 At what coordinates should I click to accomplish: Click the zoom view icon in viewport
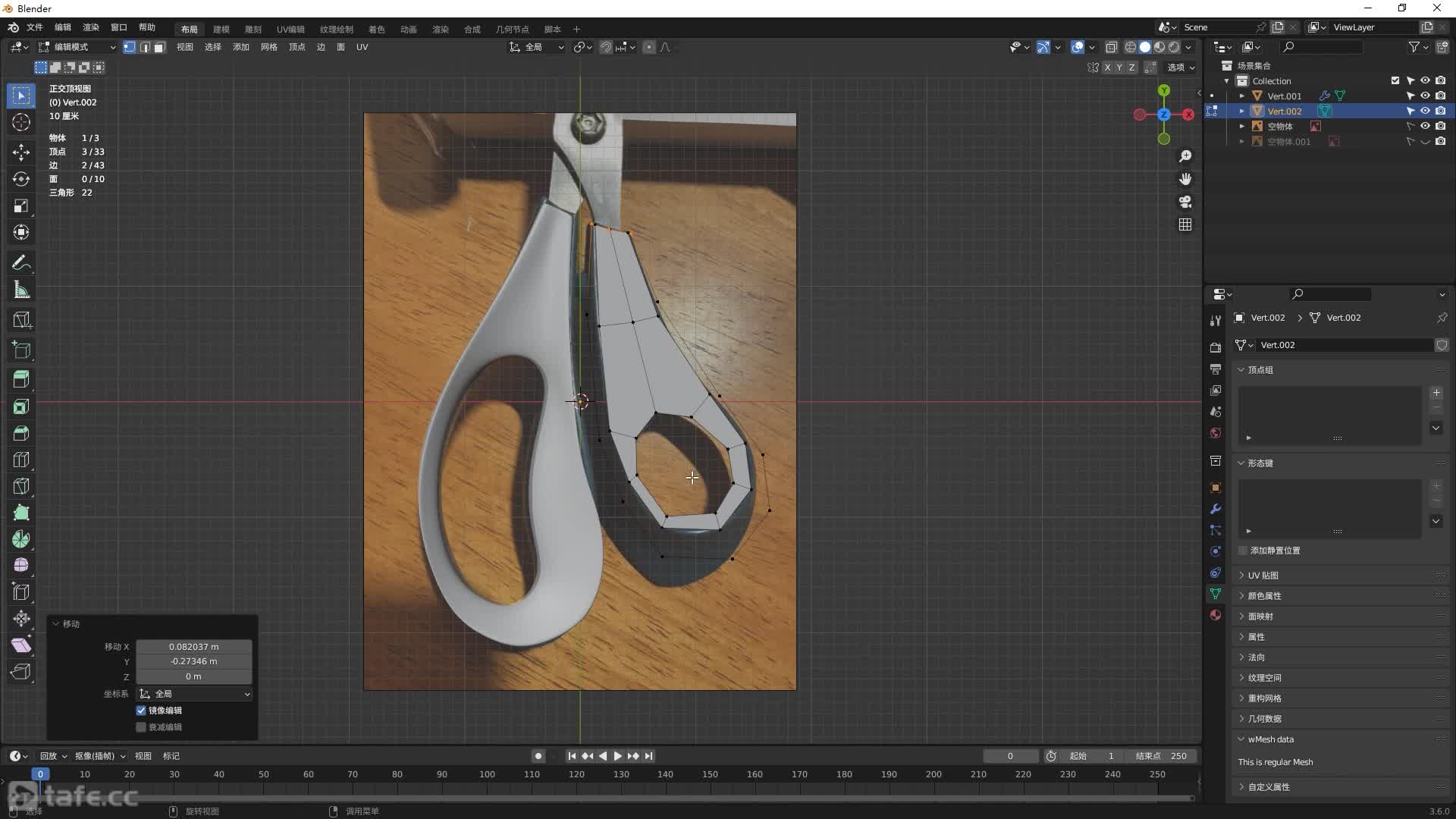click(1185, 156)
